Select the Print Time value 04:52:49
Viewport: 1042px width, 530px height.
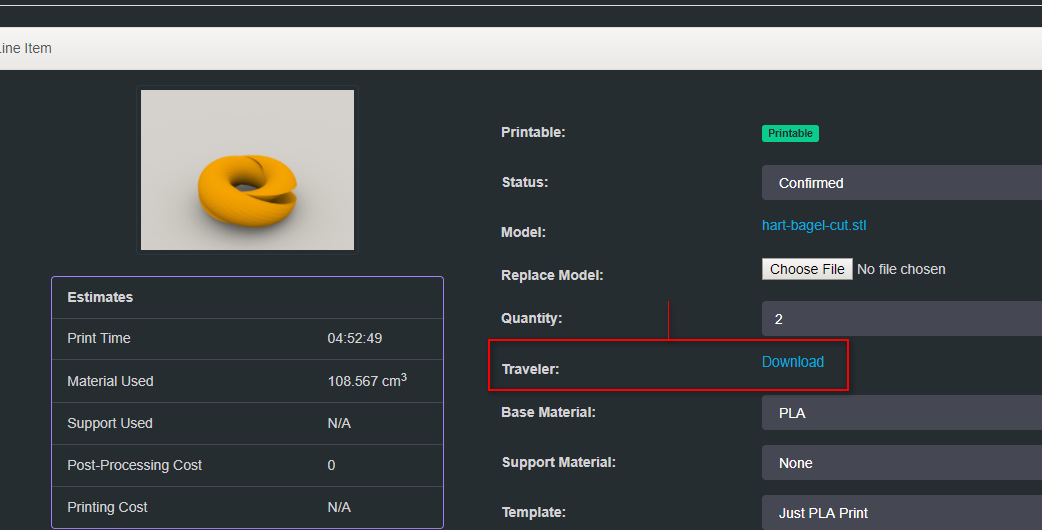(354, 339)
